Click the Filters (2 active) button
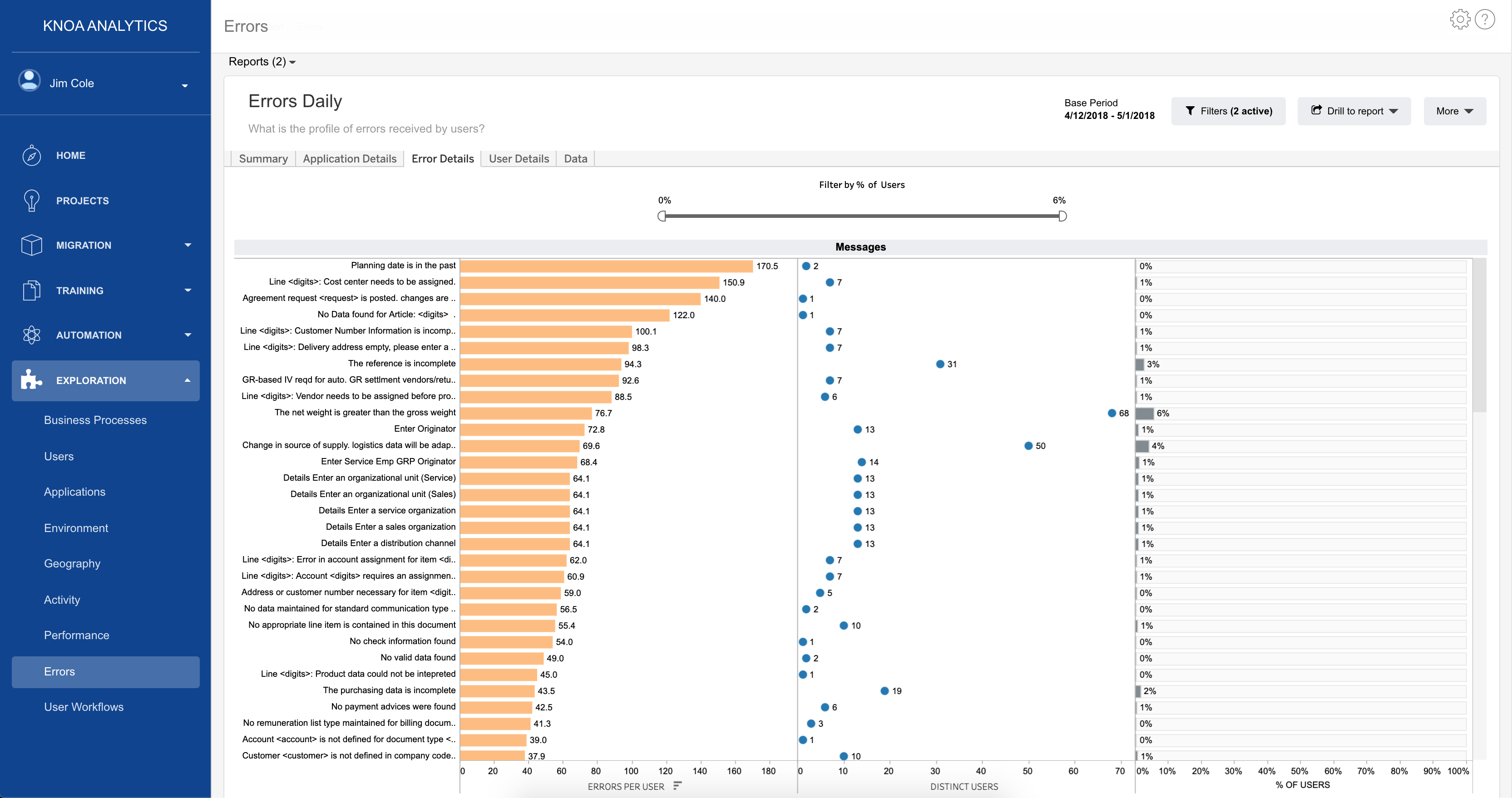Viewport: 1512px width, 798px height. (x=1229, y=111)
